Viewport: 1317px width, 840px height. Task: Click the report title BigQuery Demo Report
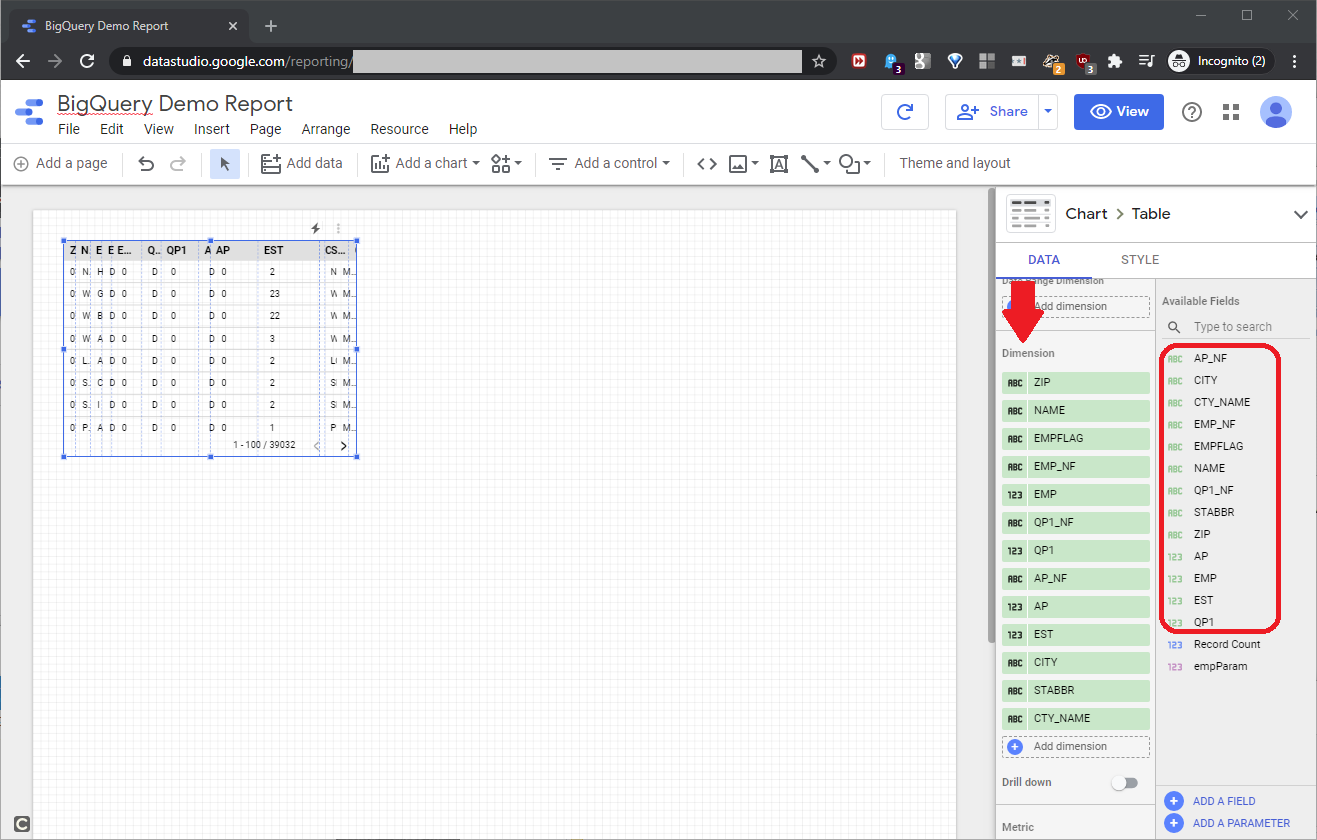(x=175, y=104)
